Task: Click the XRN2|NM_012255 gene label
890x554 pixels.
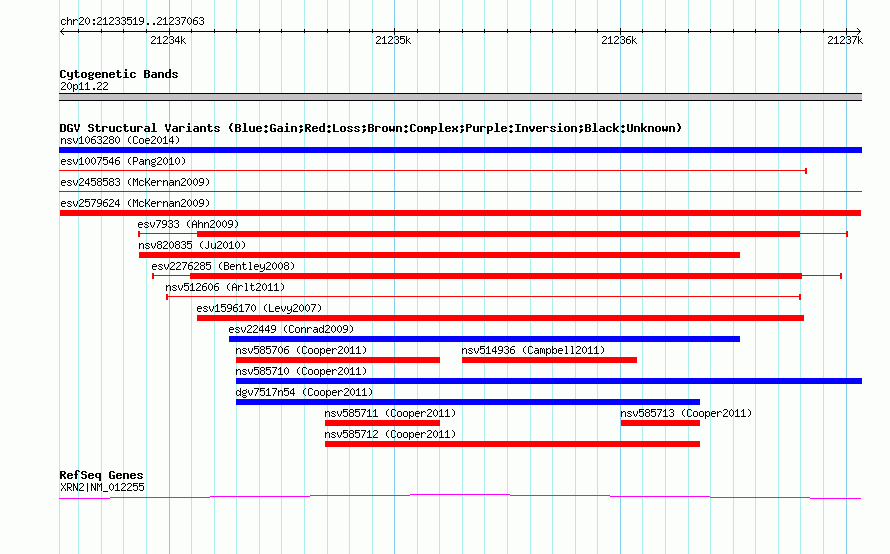Action: pos(102,487)
